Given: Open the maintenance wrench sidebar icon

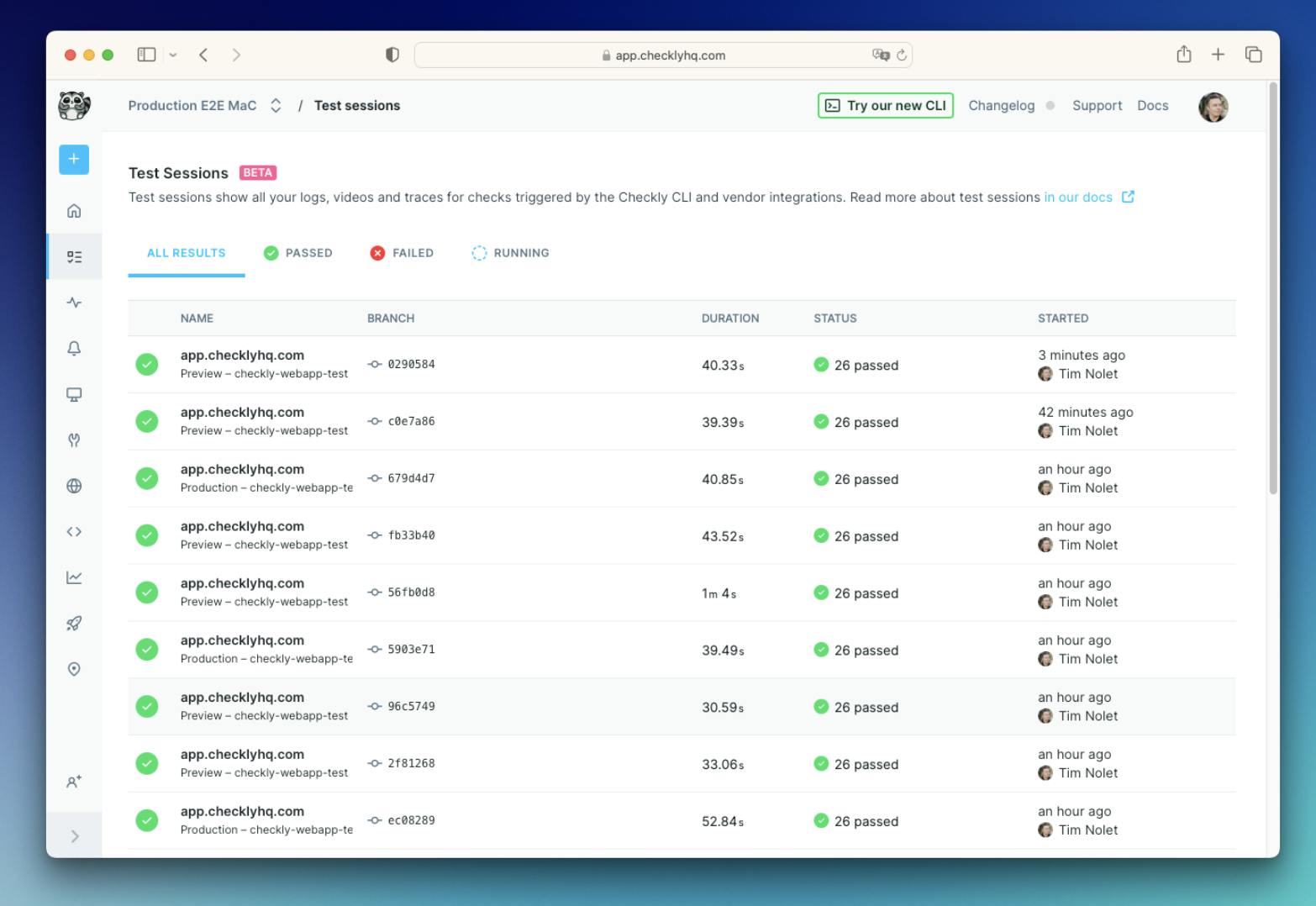Looking at the screenshot, I should [74, 440].
